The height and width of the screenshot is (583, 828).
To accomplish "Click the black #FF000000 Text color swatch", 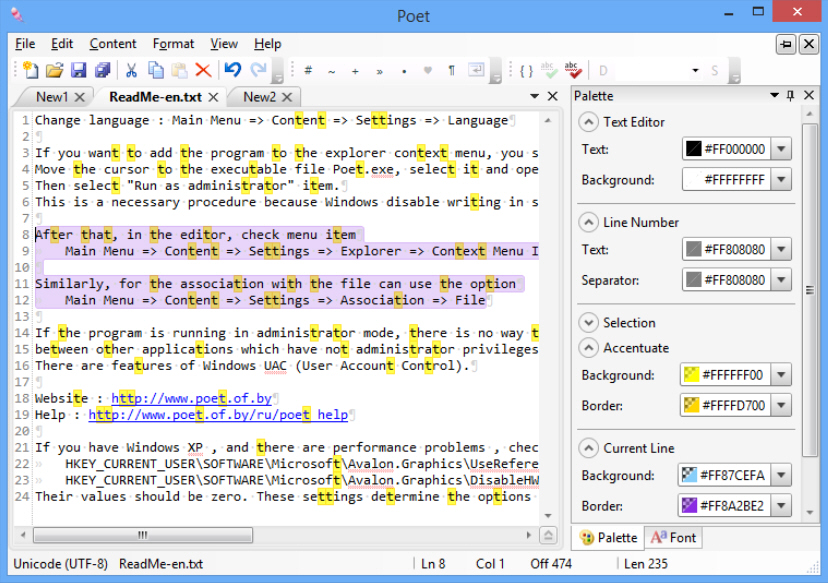I will [693, 149].
